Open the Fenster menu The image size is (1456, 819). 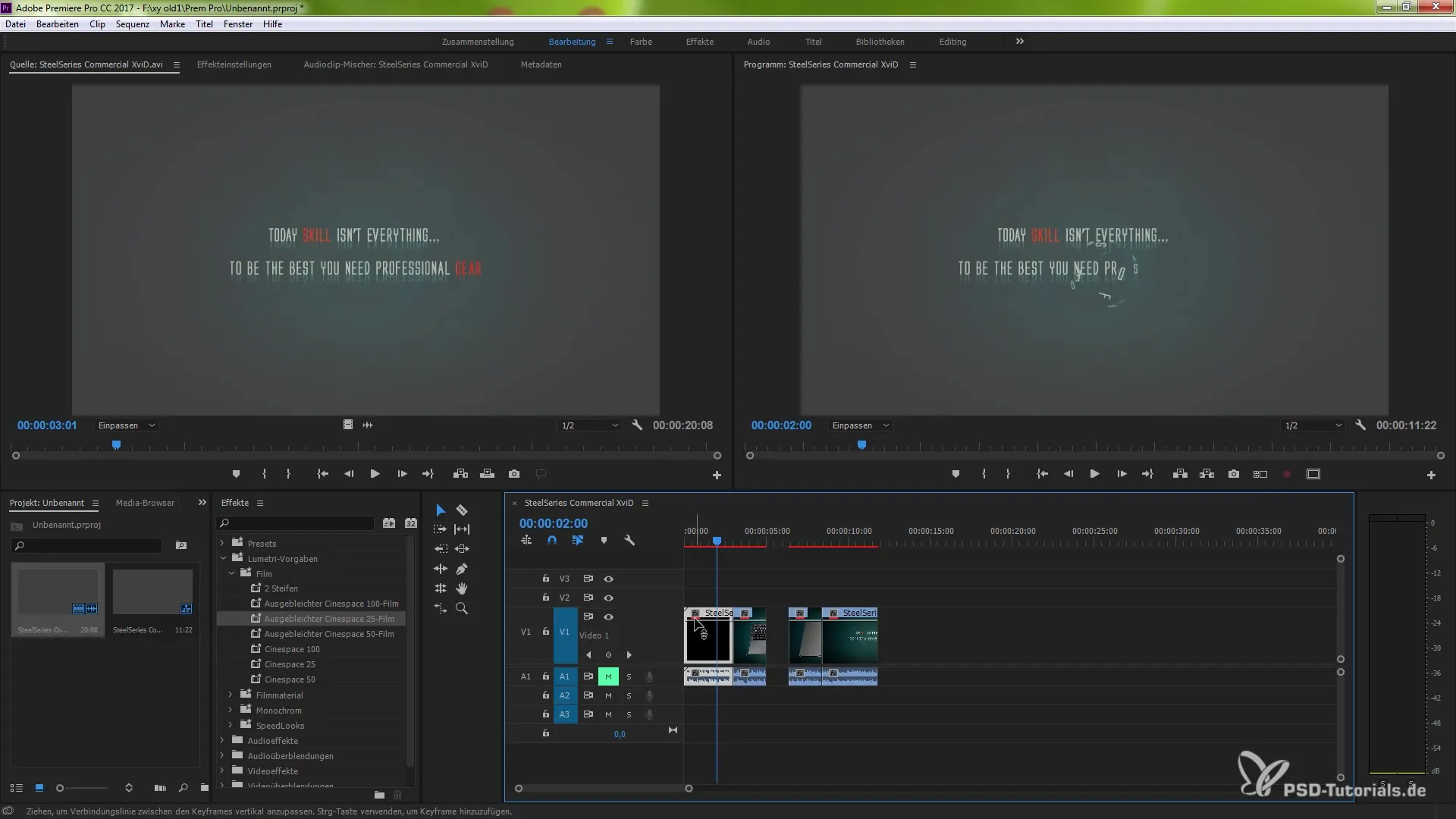238,24
